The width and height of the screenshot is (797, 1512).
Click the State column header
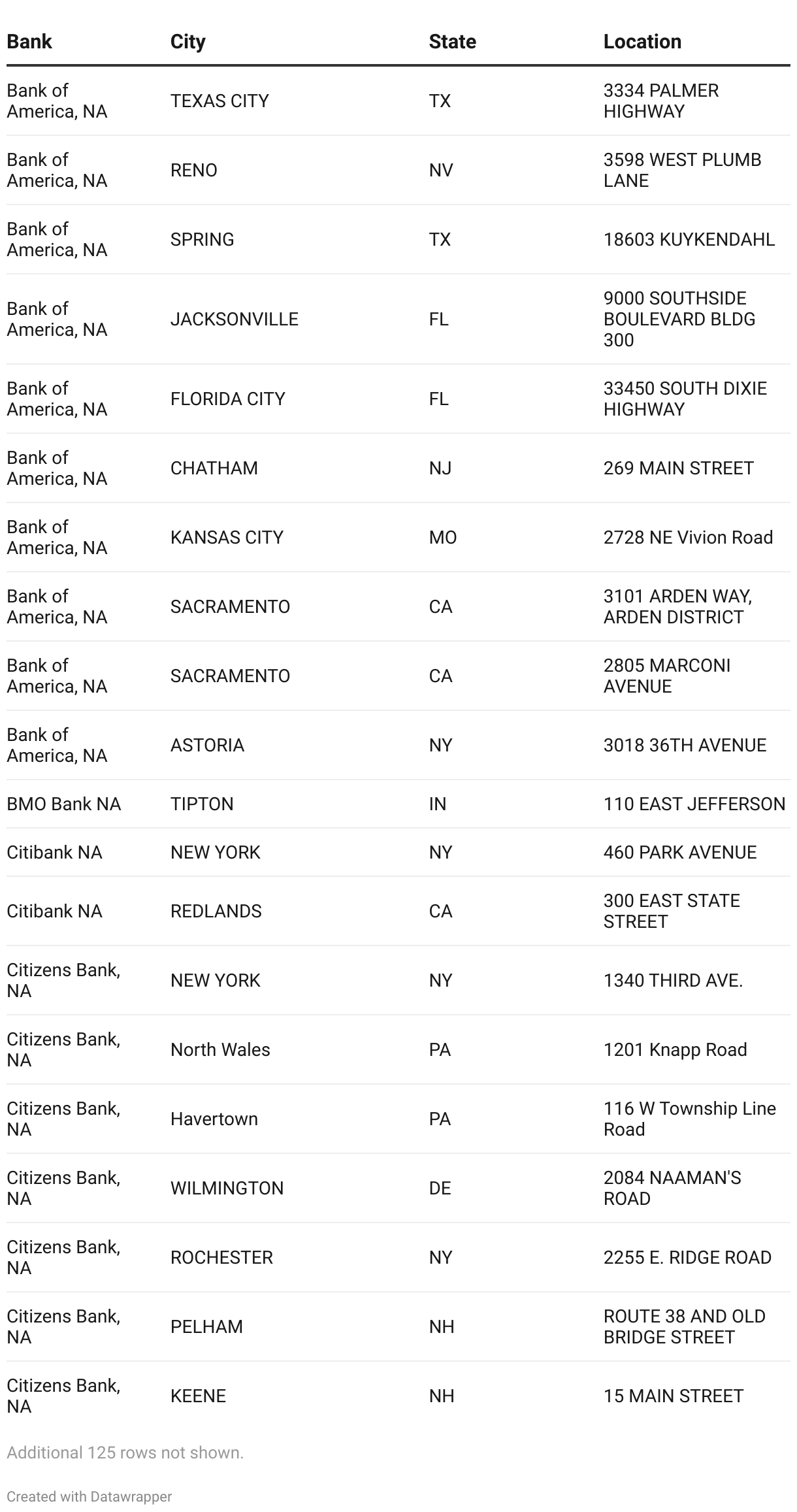pos(453,42)
